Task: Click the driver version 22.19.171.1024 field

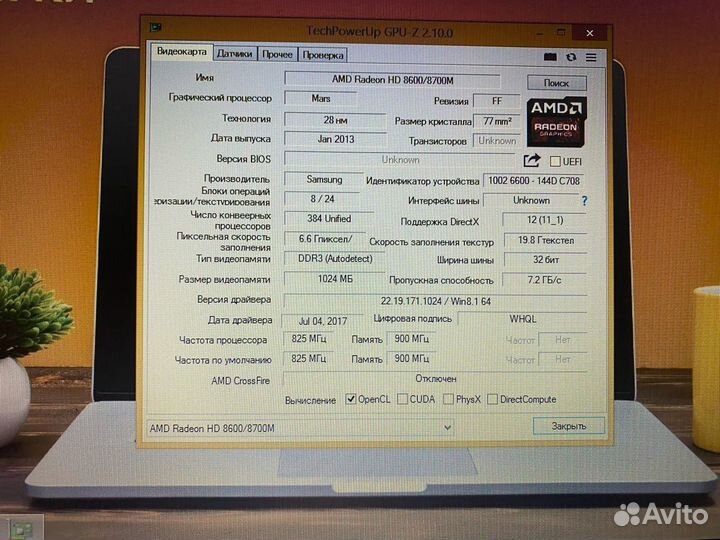Action: 435,301
